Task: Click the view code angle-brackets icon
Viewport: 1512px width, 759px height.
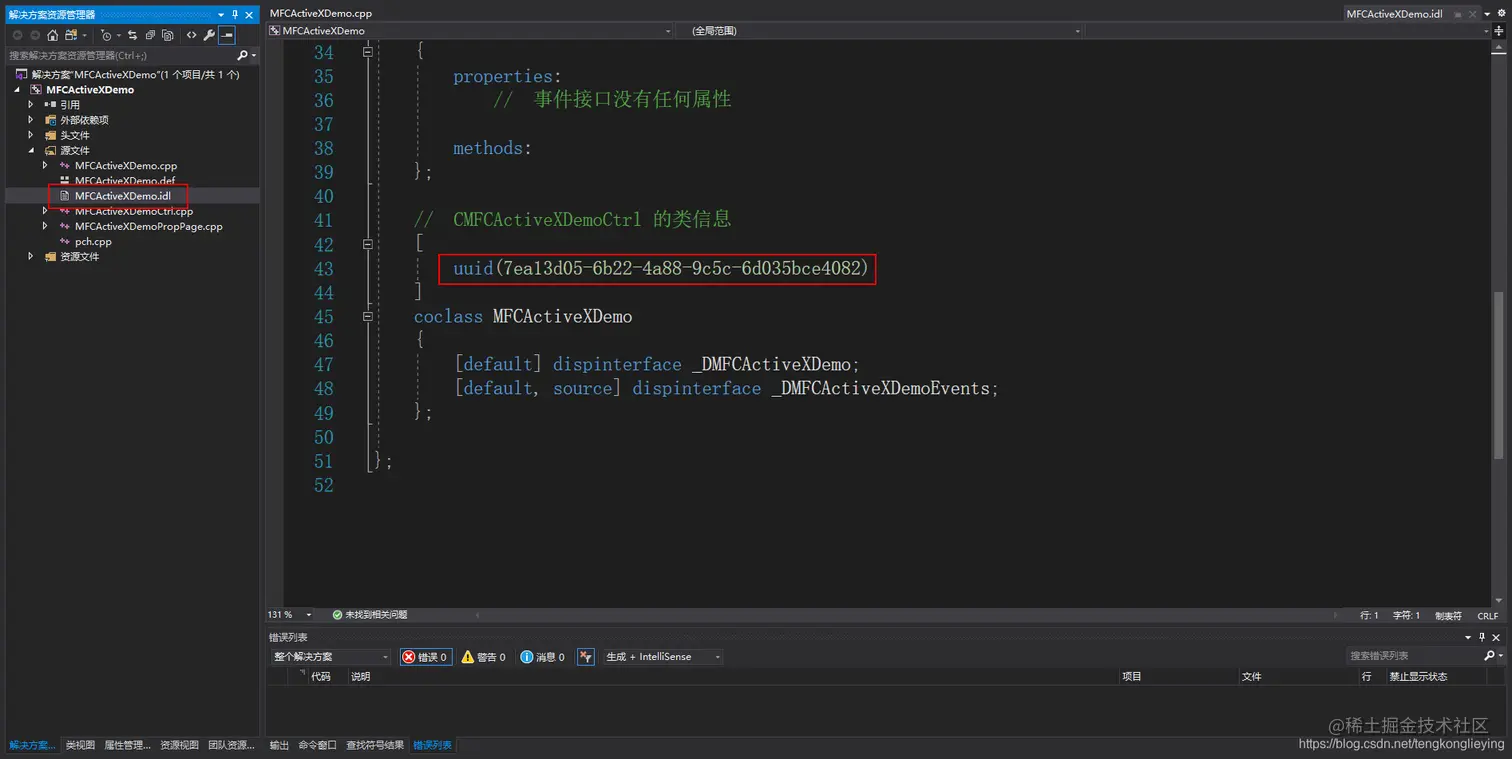Action: (x=191, y=35)
